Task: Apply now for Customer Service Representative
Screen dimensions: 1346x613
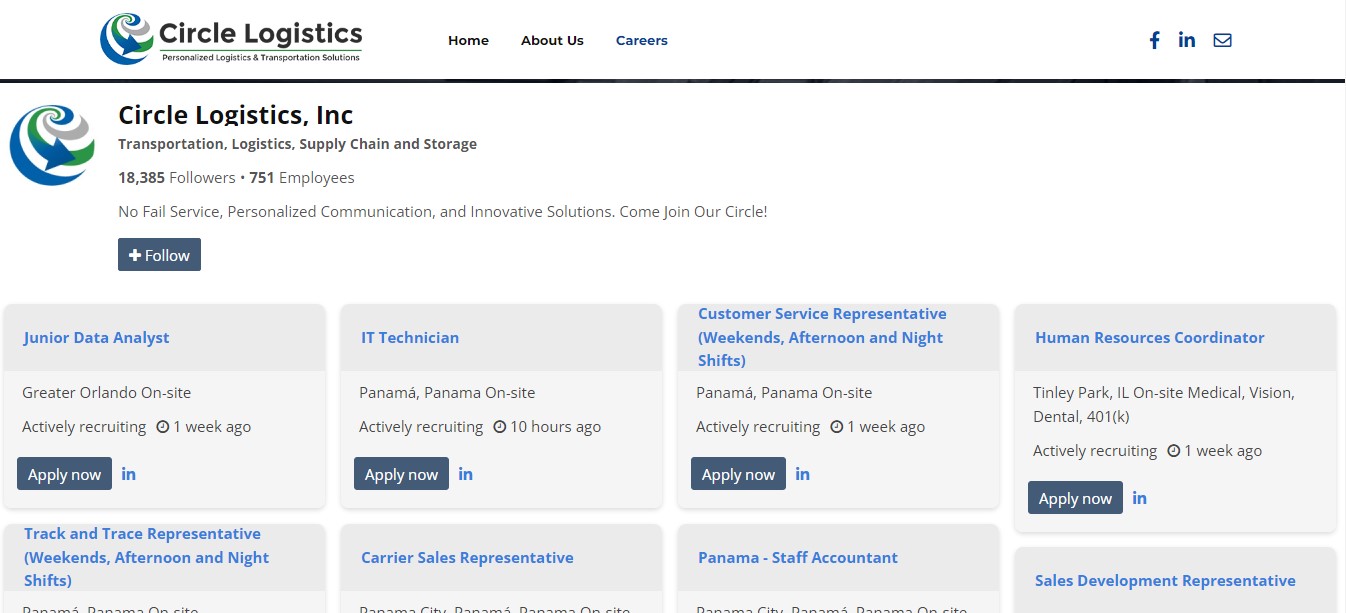Action: coord(738,474)
